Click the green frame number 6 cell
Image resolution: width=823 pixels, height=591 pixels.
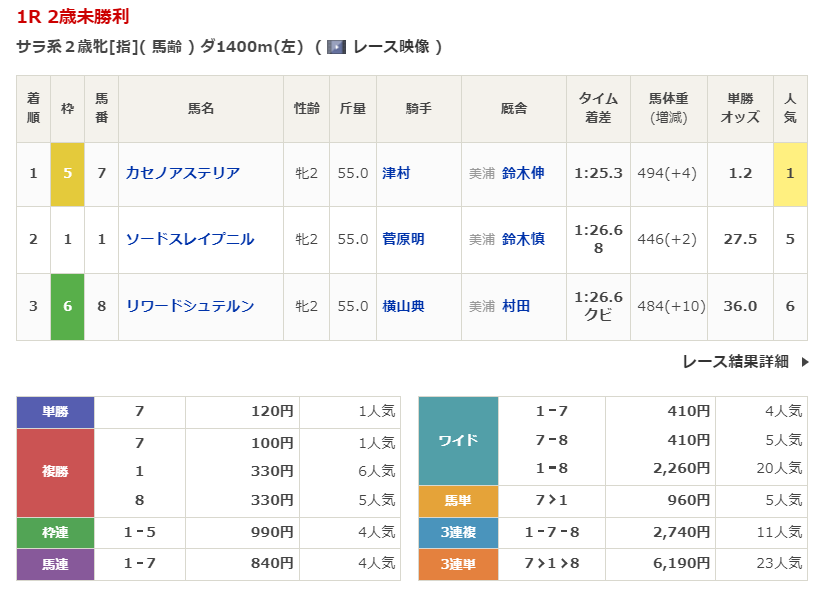[x=67, y=306]
